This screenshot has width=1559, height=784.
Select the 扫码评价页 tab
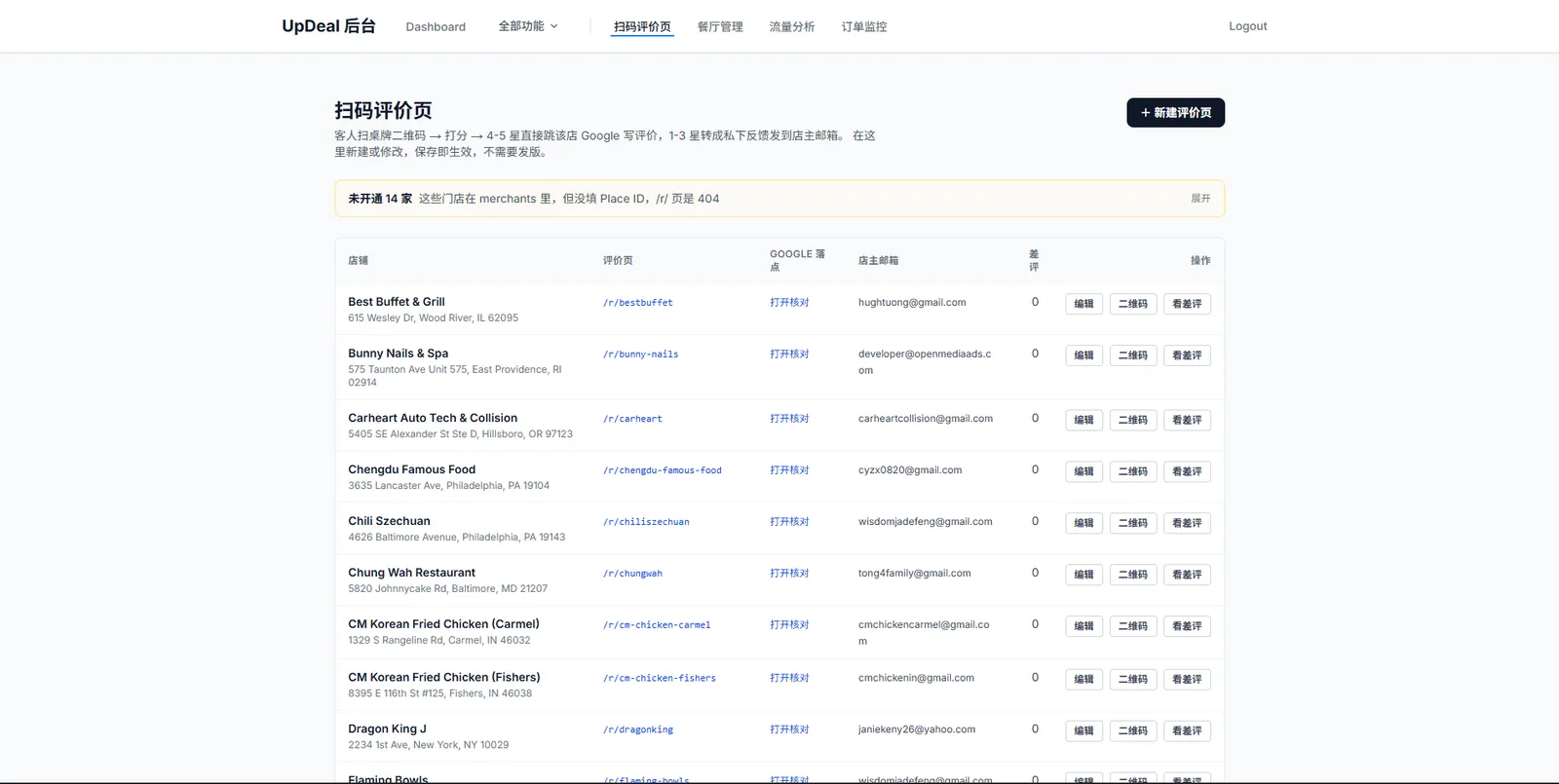point(642,27)
